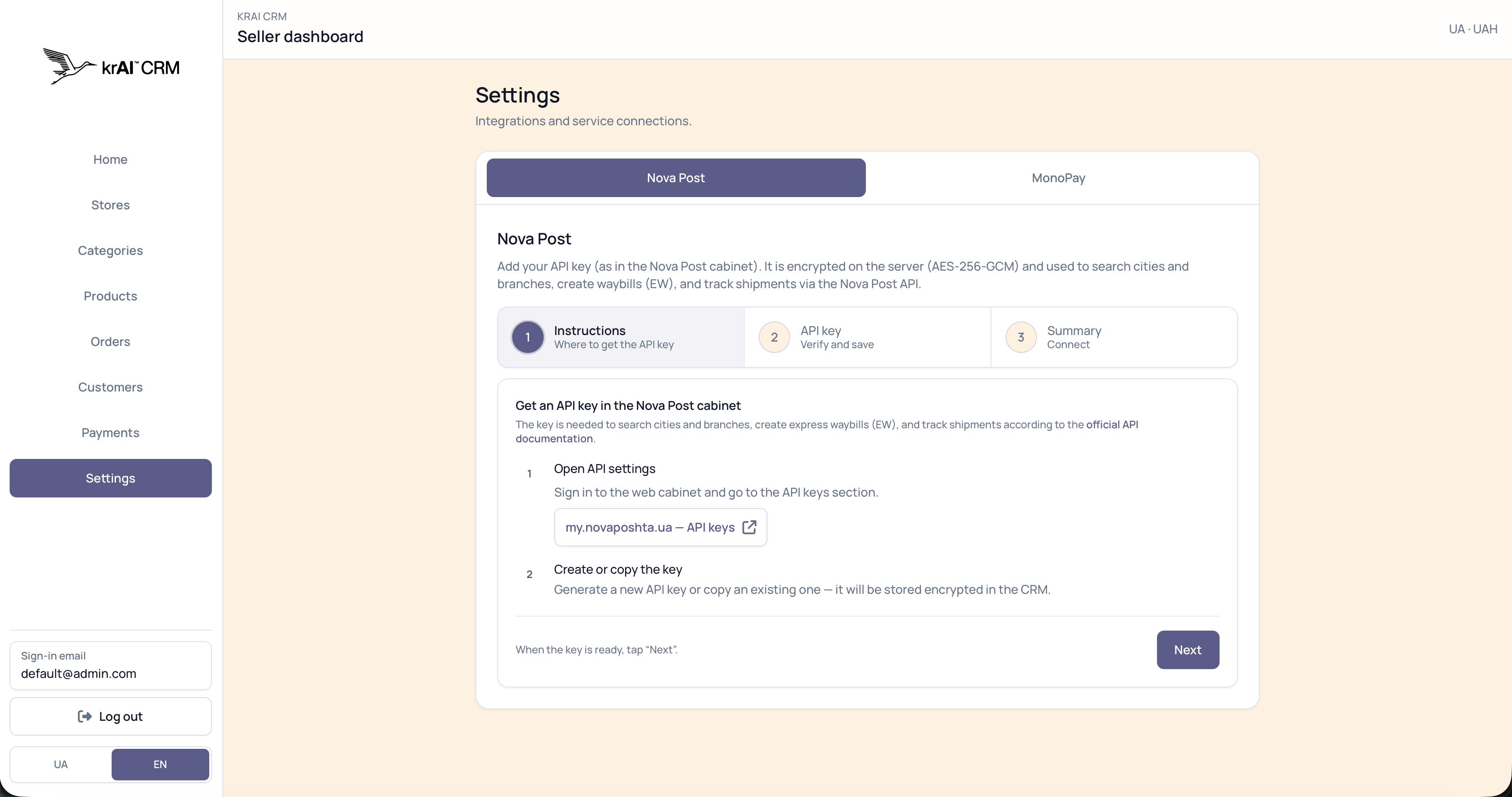The height and width of the screenshot is (797, 1512).
Task: Click the Sign-in email field
Action: pos(110,666)
